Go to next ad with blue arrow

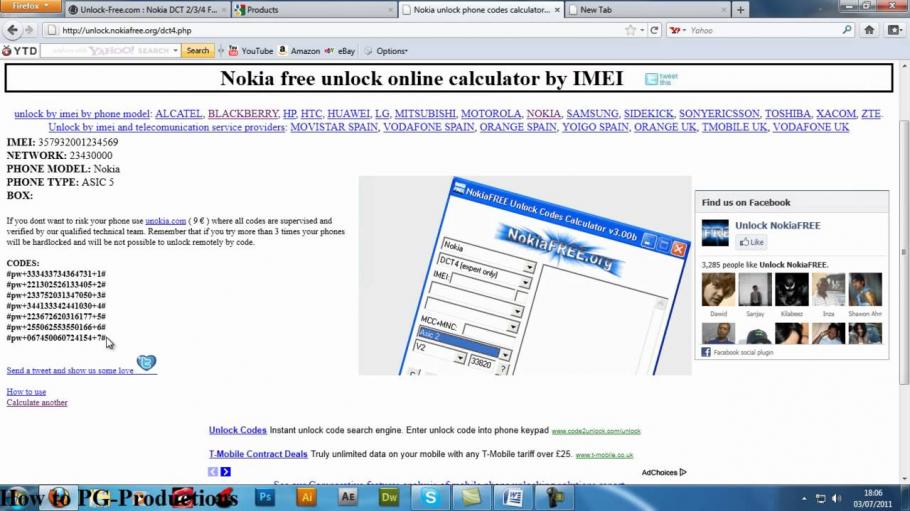coord(226,472)
